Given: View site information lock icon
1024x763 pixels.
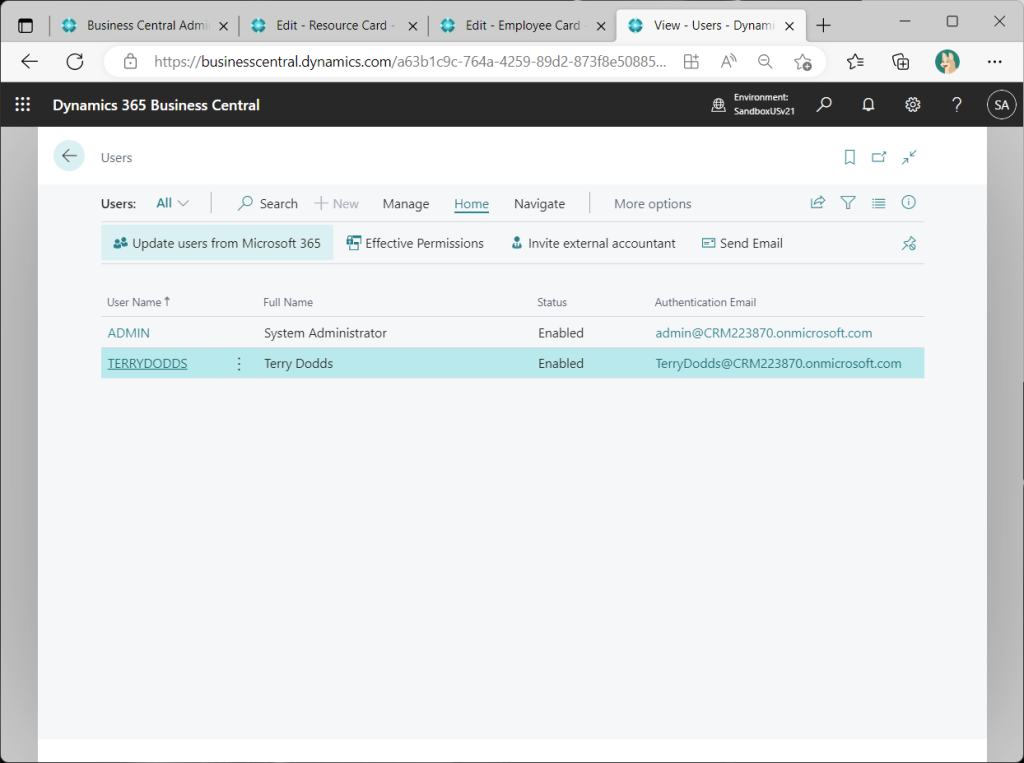Looking at the screenshot, I should pos(131,62).
